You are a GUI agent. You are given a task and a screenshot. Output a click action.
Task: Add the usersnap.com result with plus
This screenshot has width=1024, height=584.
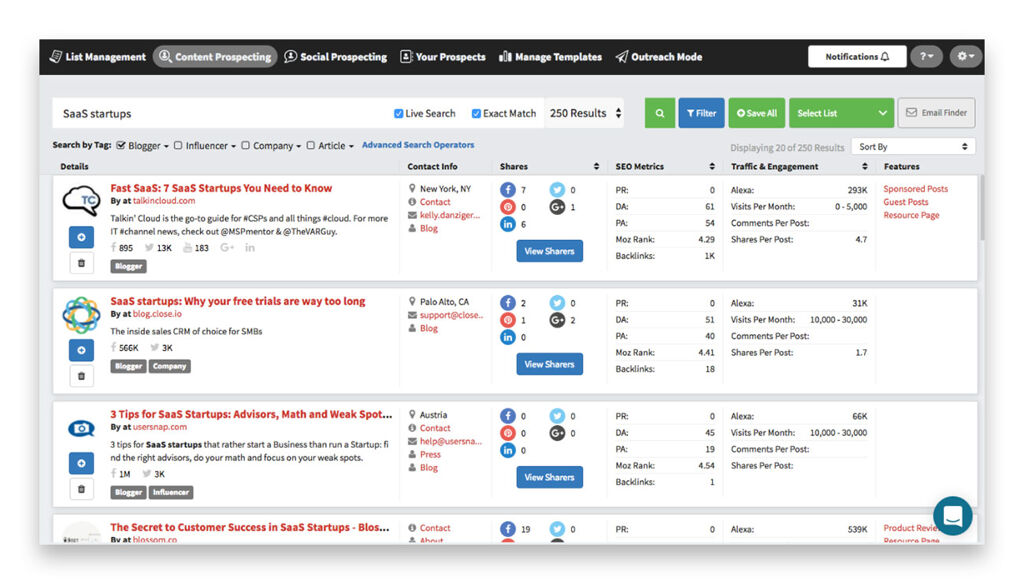pyautogui.click(x=82, y=463)
